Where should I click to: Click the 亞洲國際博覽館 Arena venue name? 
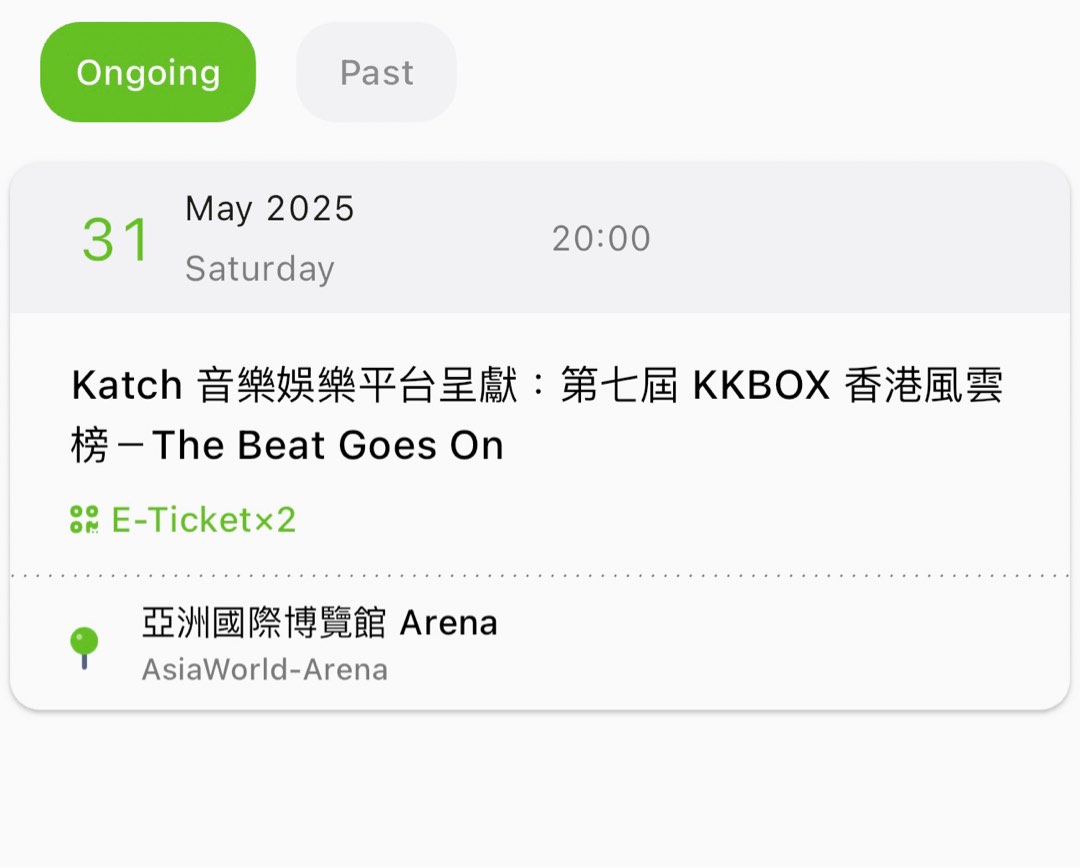coord(319,622)
